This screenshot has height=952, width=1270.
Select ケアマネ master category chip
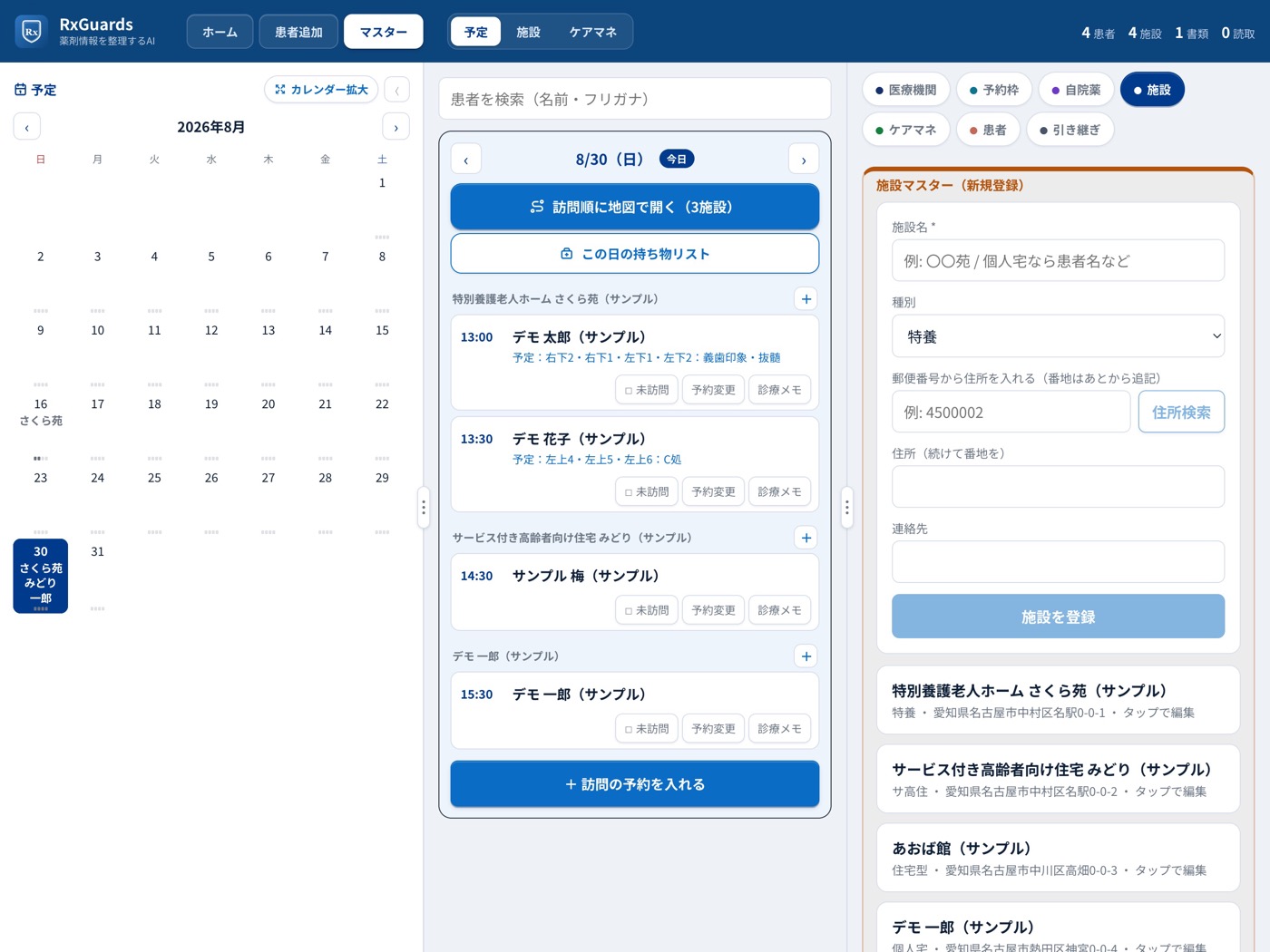[x=905, y=130]
